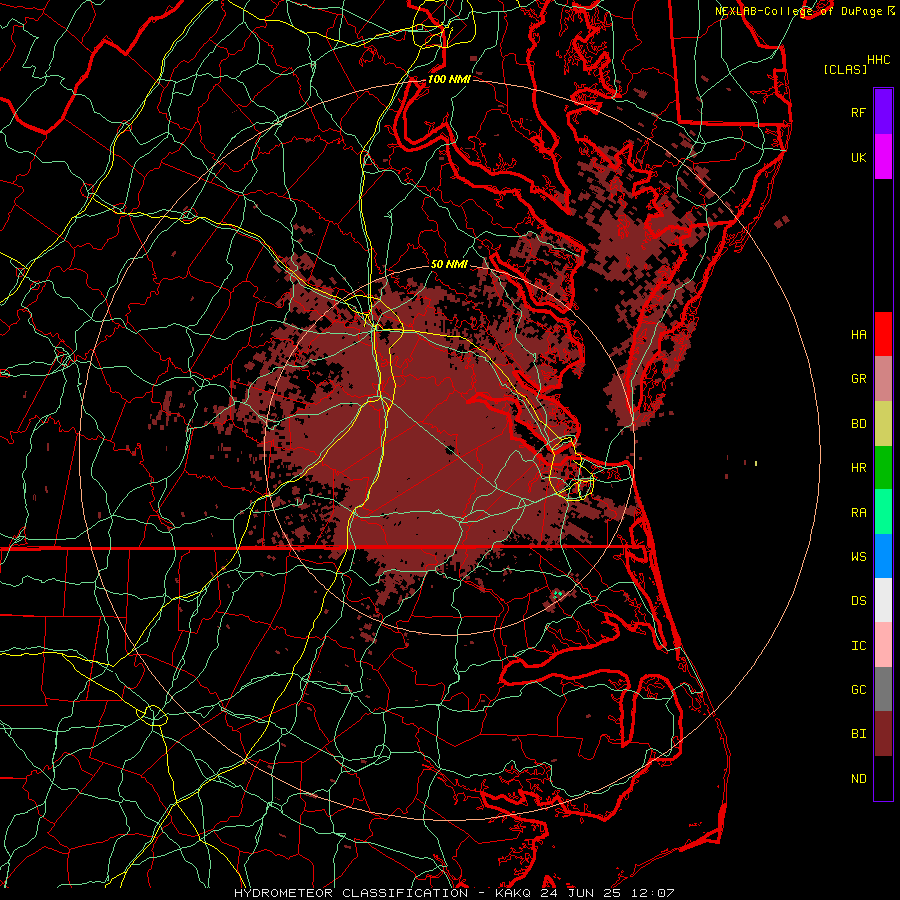Image resolution: width=900 pixels, height=900 pixels.
Task: Click the UK magenta legend swatch
Action: click(x=883, y=157)
